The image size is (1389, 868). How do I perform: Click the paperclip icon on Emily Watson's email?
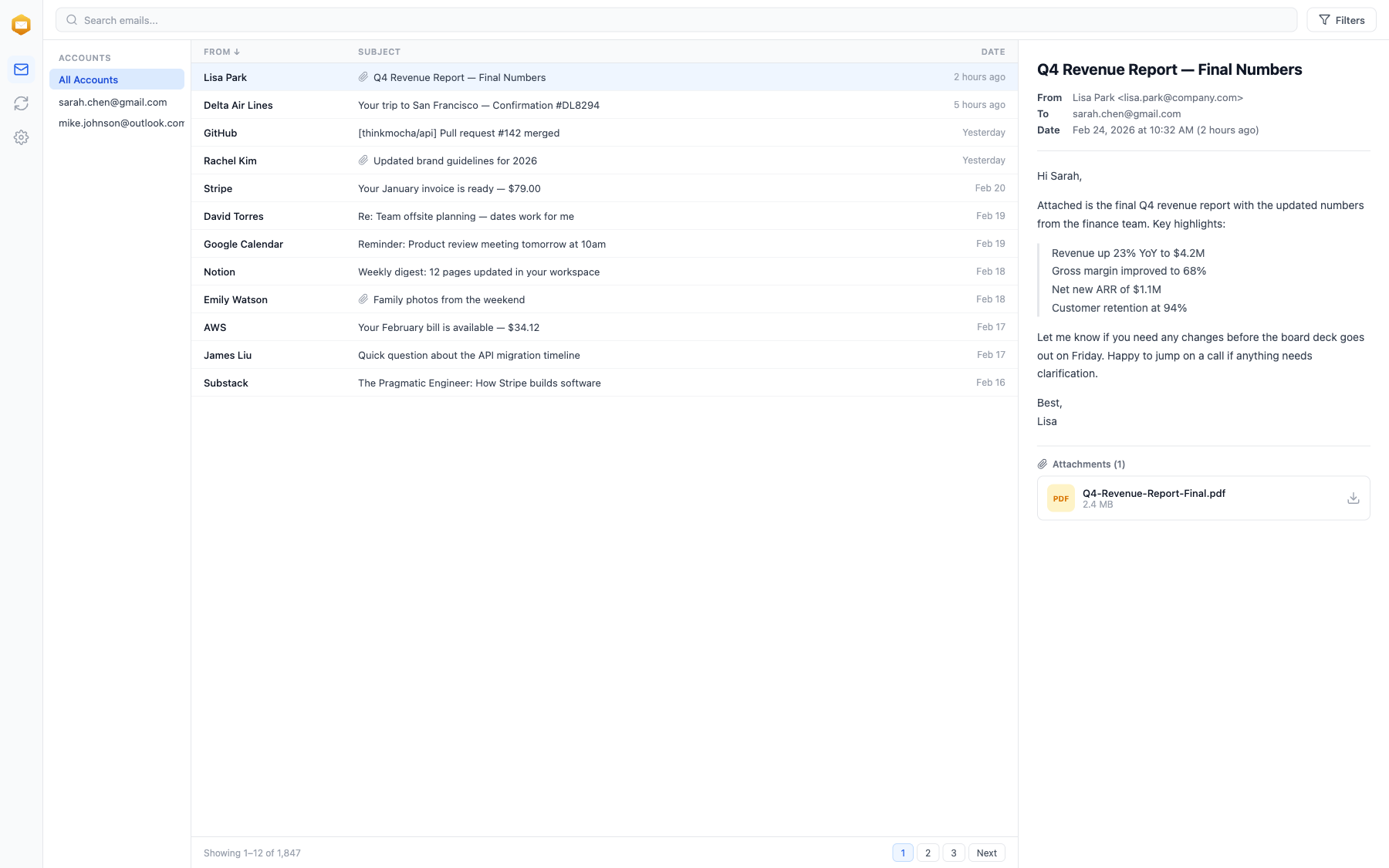pyautogui.click(x=363, y=299)
